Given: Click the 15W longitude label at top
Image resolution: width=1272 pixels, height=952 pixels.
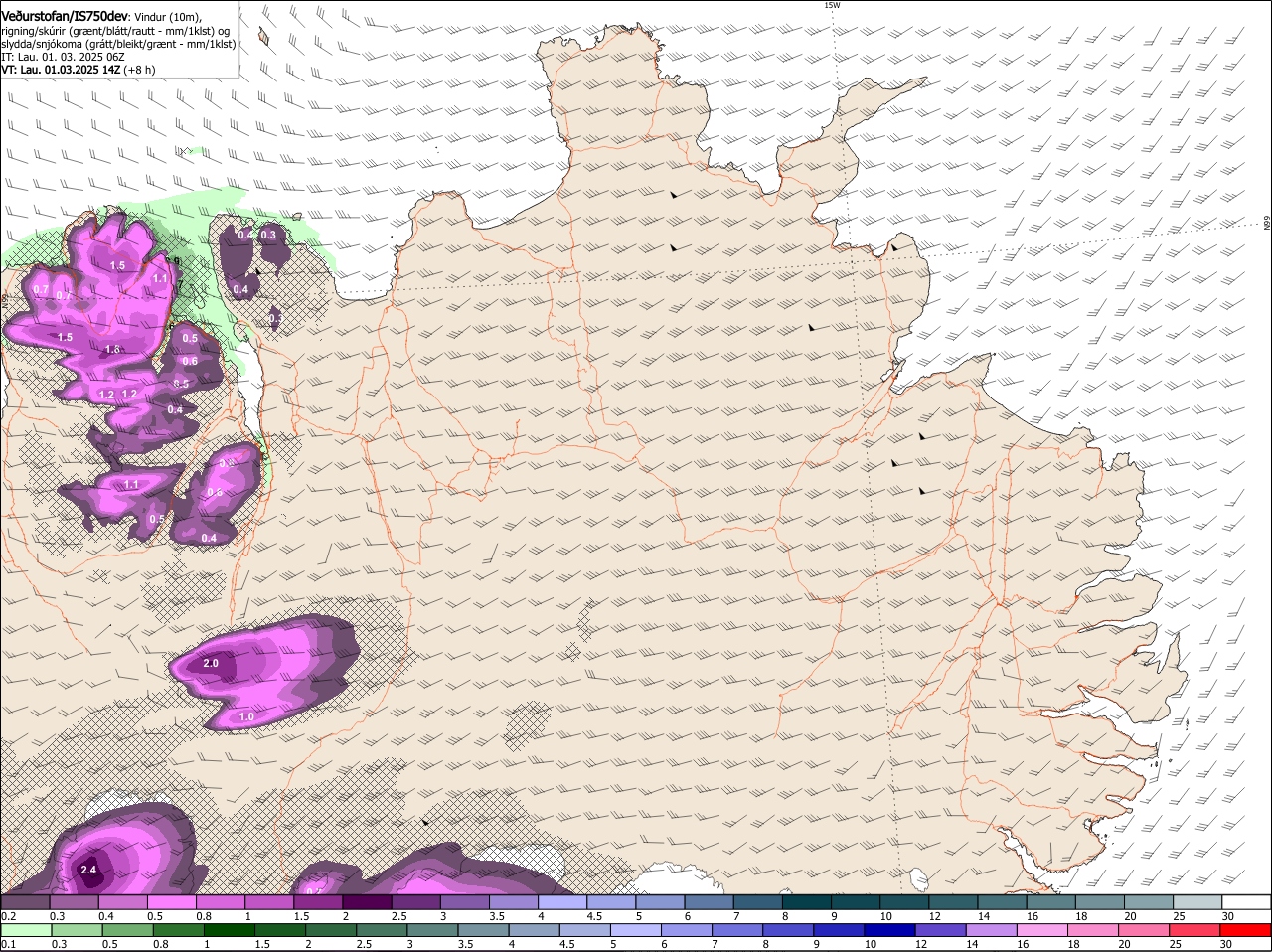Looking at the screenshot, I should point(832,5).
